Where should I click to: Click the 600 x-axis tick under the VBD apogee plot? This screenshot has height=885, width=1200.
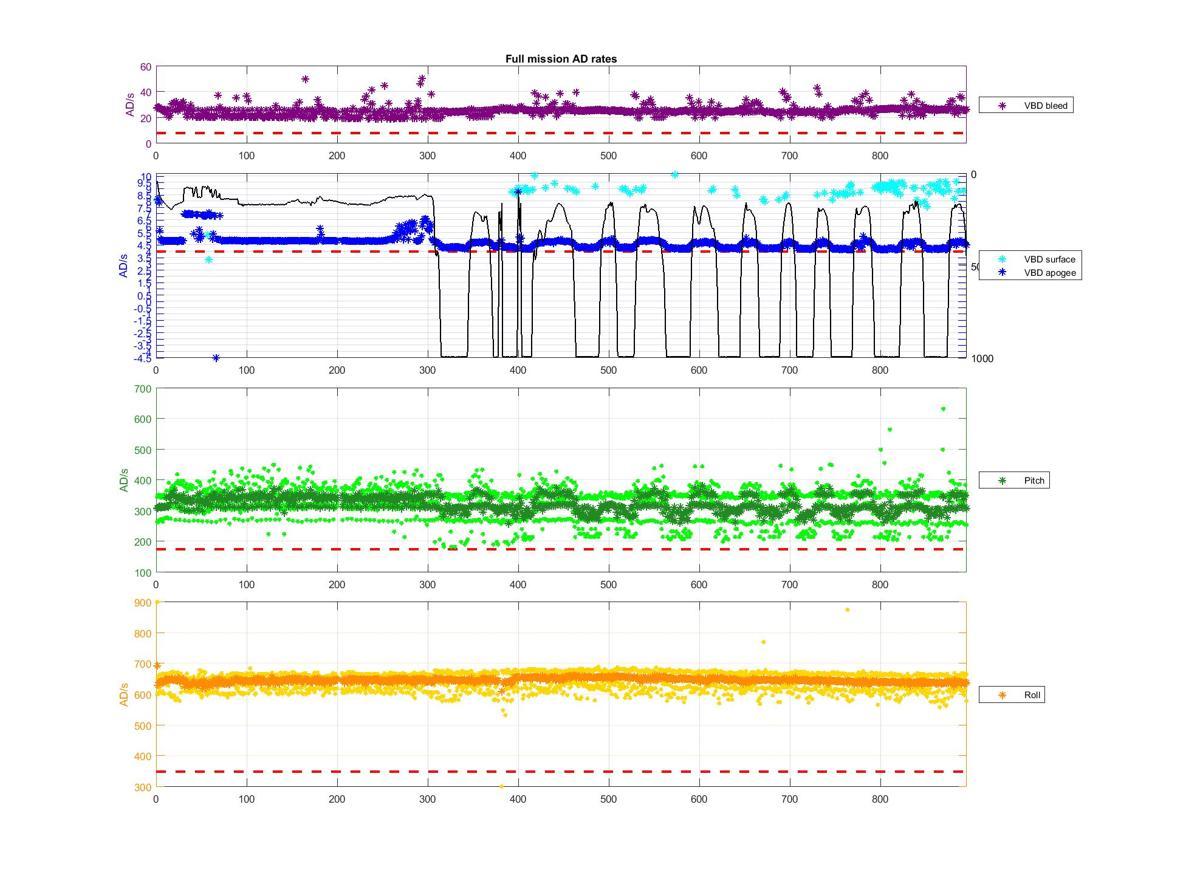(x=699, y=370)
